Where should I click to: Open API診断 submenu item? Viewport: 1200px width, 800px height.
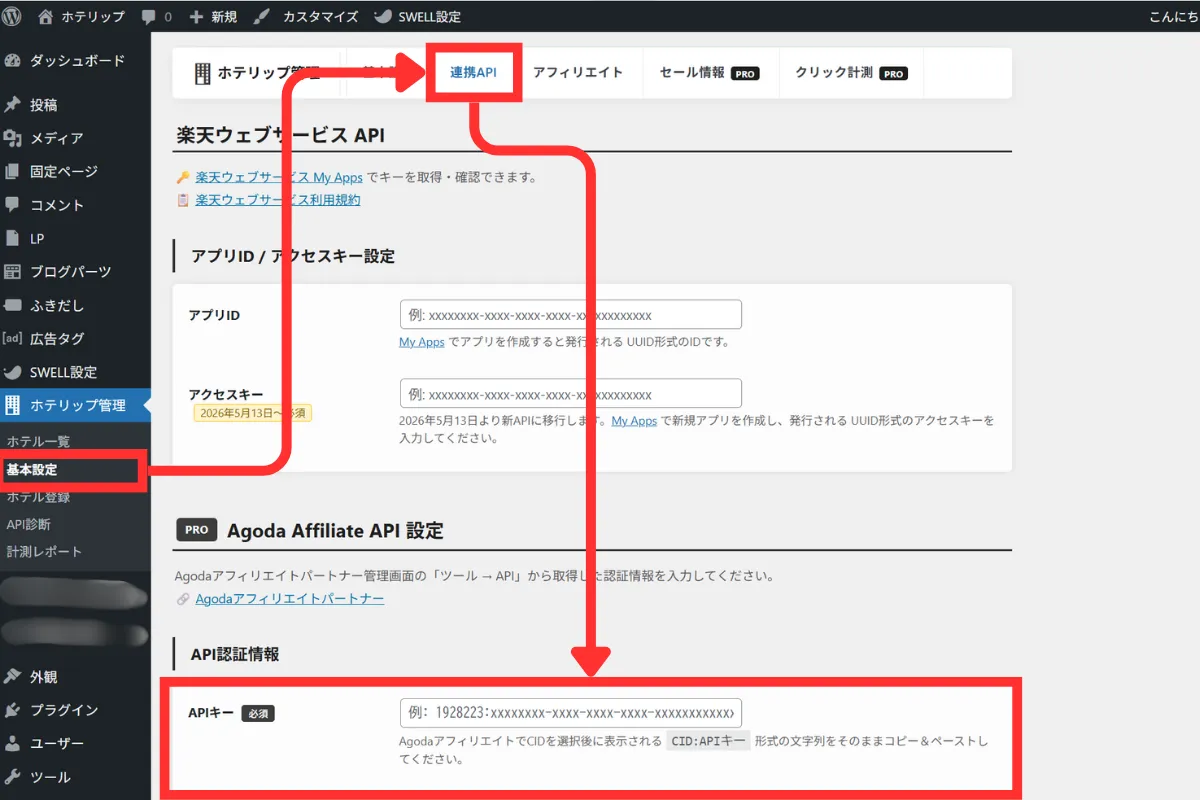(x=29, y=524)
